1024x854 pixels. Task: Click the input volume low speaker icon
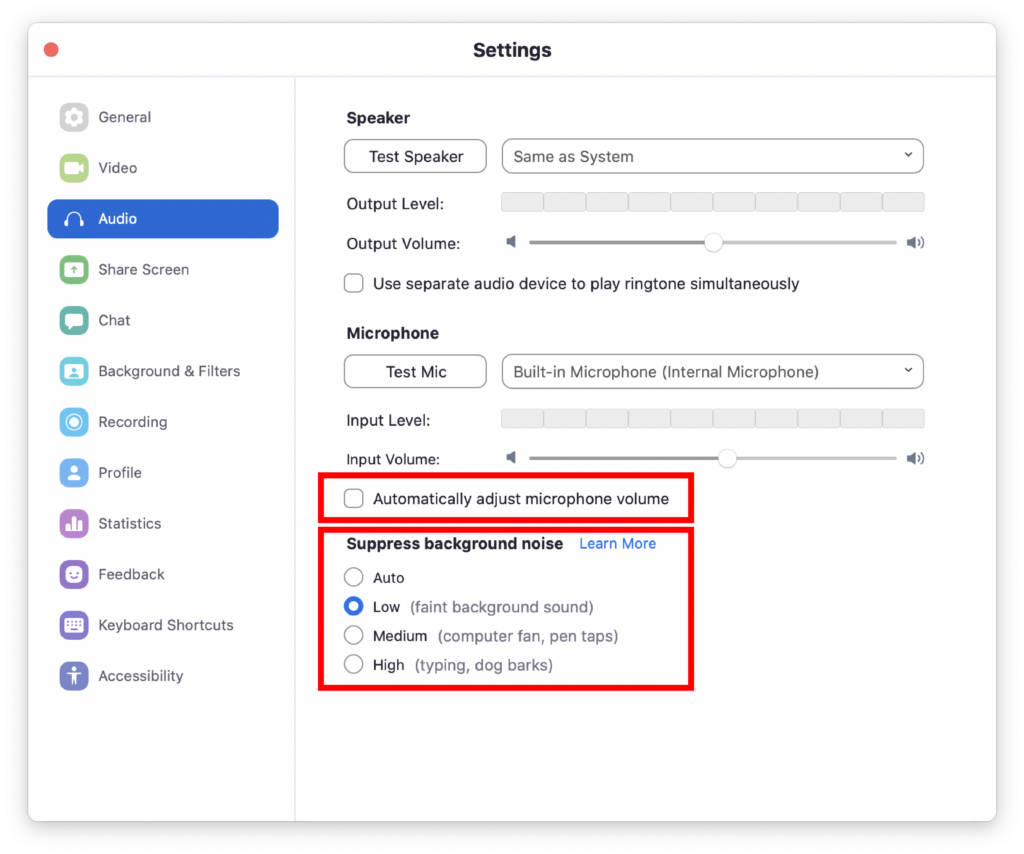(x=511, y=458)
